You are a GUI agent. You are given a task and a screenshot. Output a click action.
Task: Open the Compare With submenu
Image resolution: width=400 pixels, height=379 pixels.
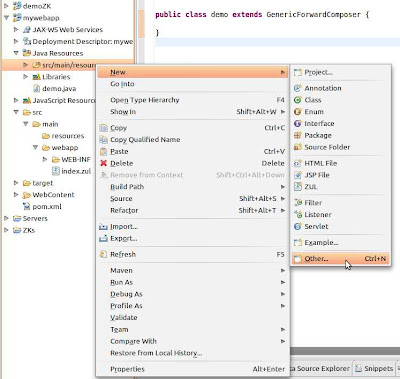193,341
